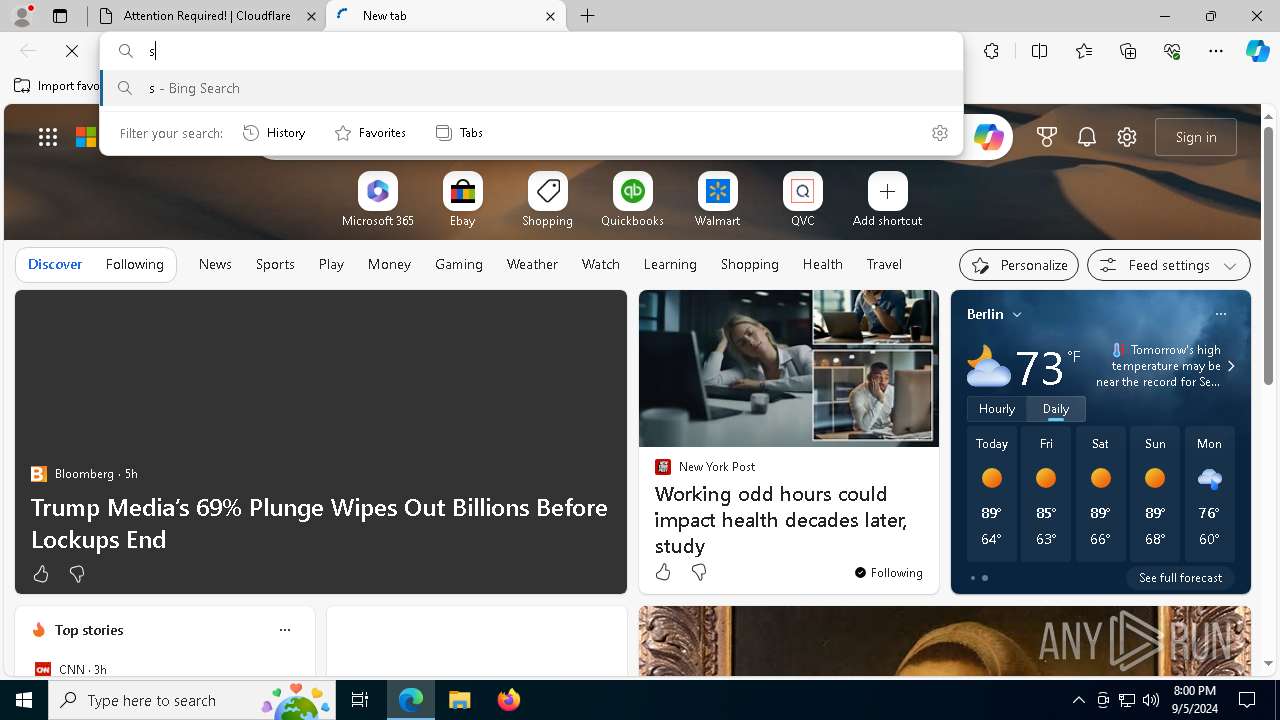
Task: Open the Copilot icon in the browser toolbar
Action: coord(1257,51)
